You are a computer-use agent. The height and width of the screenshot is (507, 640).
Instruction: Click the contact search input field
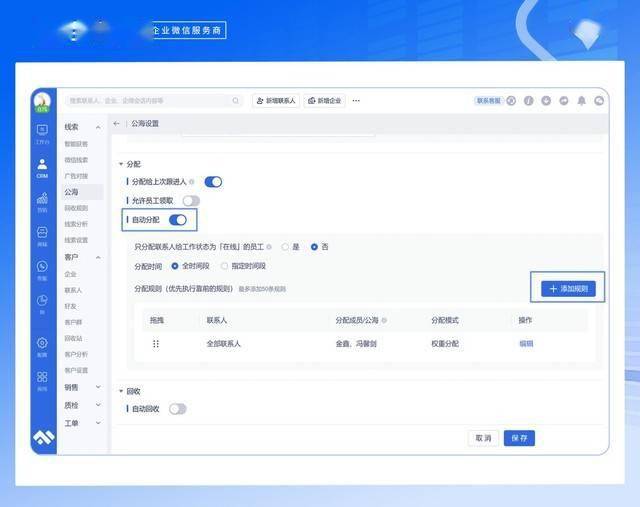click(150, 101)
